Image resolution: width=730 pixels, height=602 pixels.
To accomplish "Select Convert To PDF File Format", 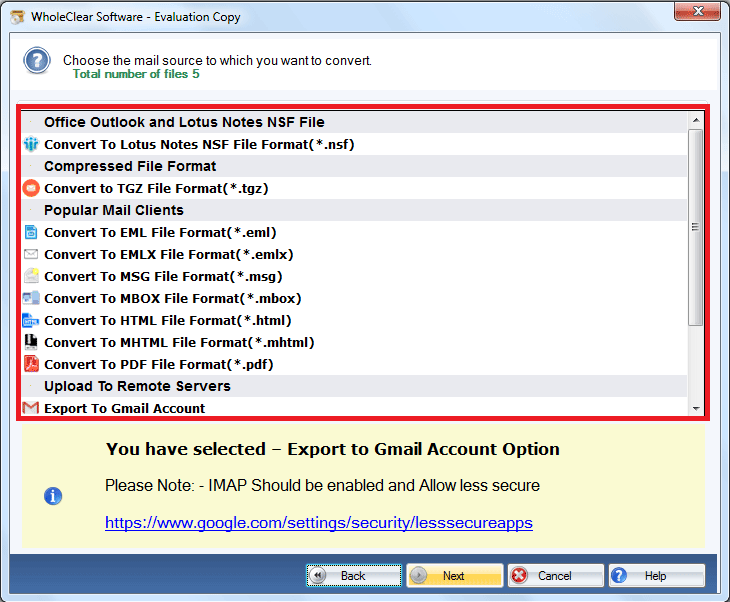I will tap(354, 364).
